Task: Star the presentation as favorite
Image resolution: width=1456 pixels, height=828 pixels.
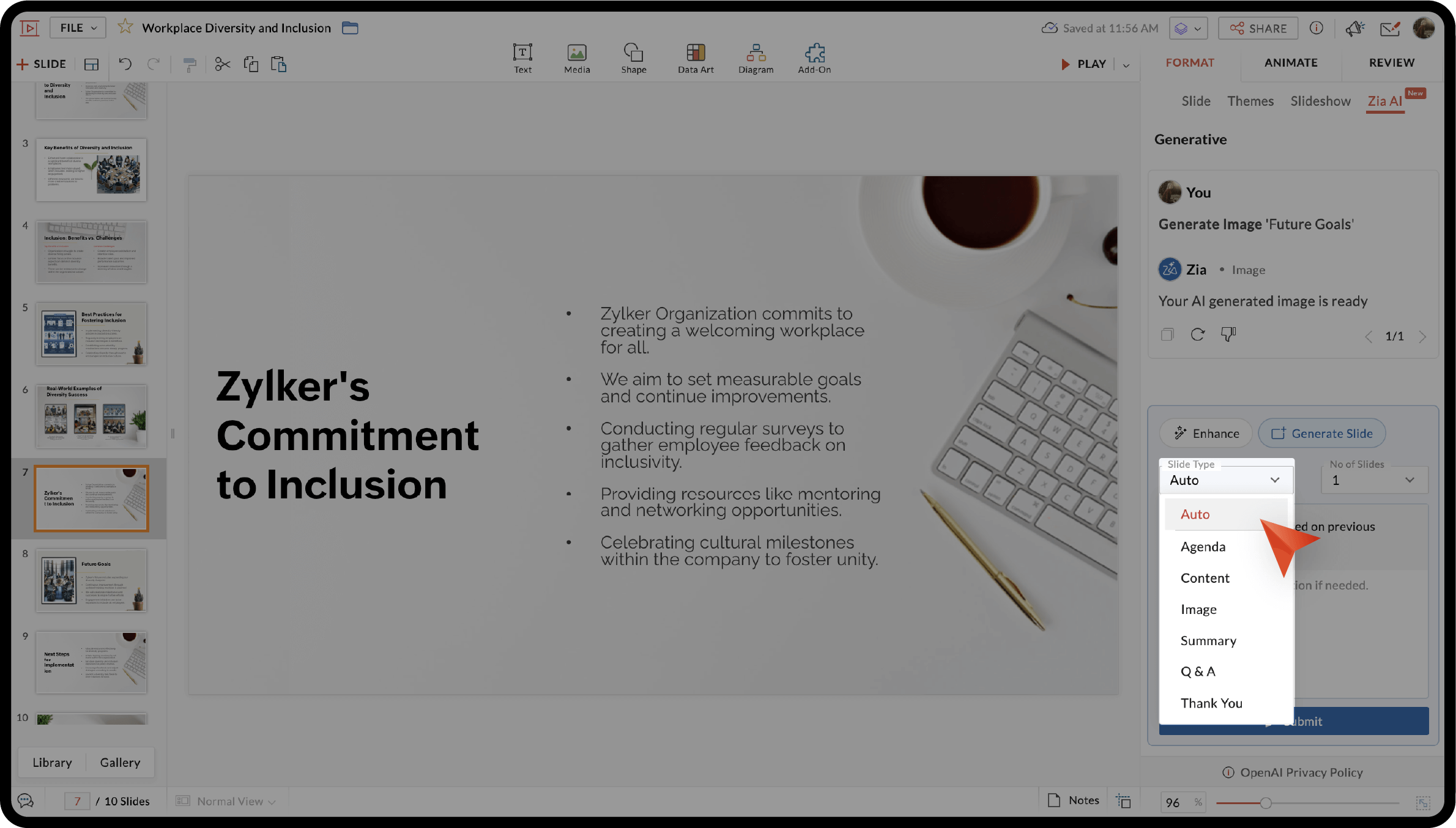Action: coord(125,28)
